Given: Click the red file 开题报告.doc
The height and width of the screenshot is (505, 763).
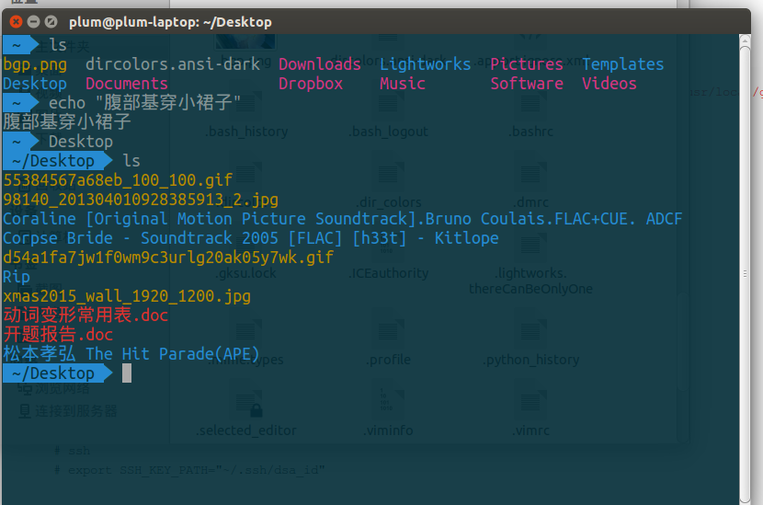Looking at the screenshot, I should click(58, 335).
